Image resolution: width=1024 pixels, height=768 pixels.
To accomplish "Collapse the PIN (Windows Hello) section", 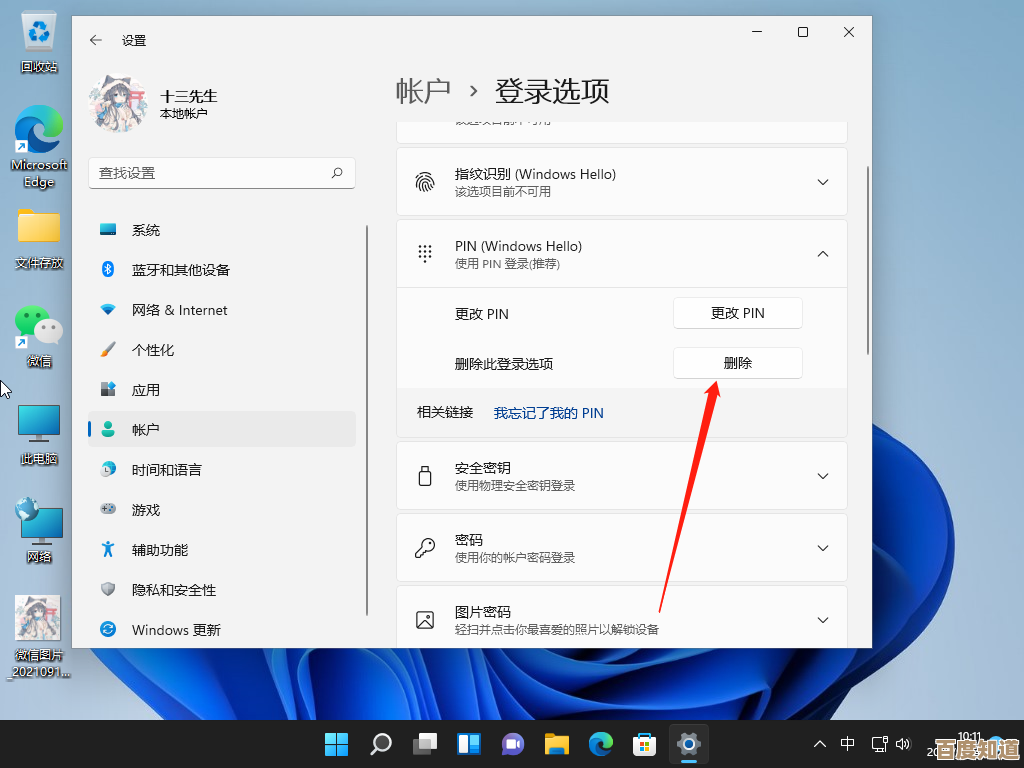I will click(x=822, y=254).
